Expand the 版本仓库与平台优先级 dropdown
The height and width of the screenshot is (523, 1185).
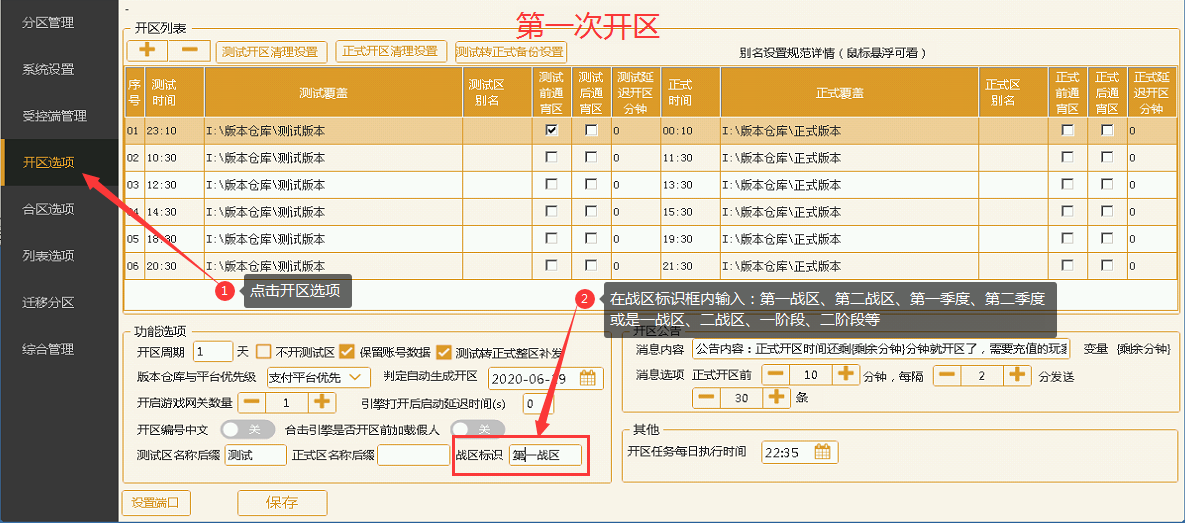358,377
